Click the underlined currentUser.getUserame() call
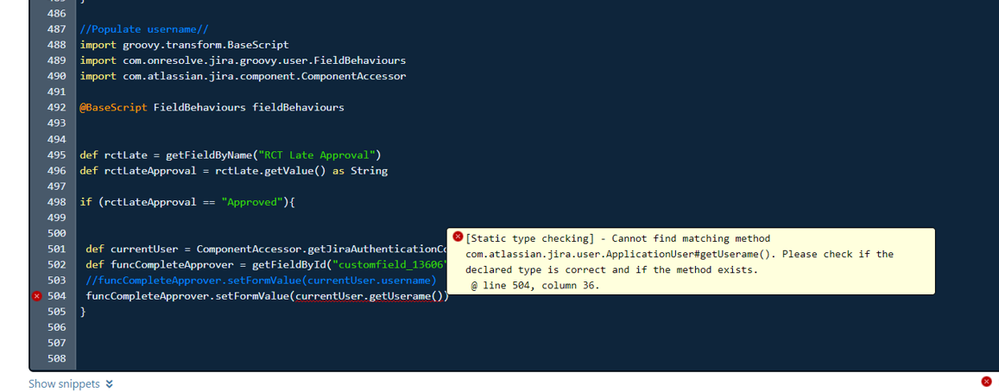999x392 pixels. coord(370,296)
